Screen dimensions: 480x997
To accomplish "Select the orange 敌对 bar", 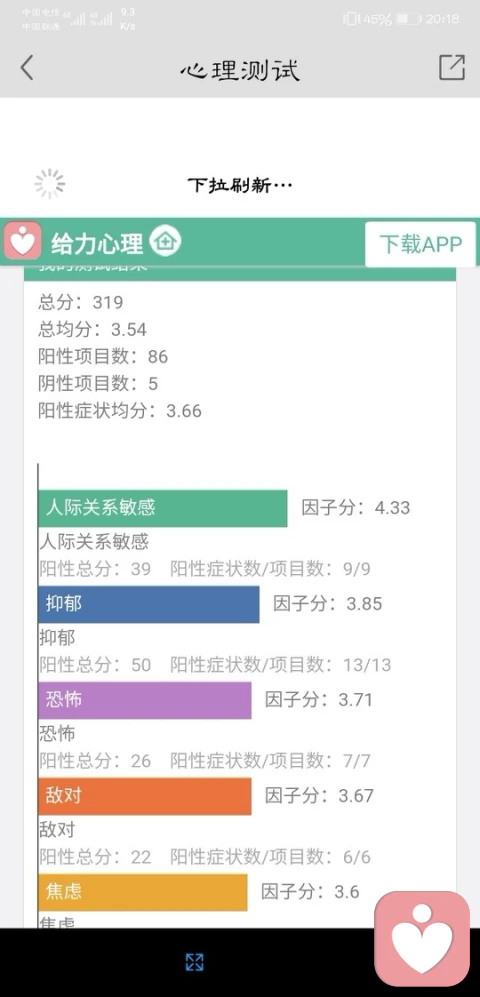I will pyautogui.click(x=145, y=796).
